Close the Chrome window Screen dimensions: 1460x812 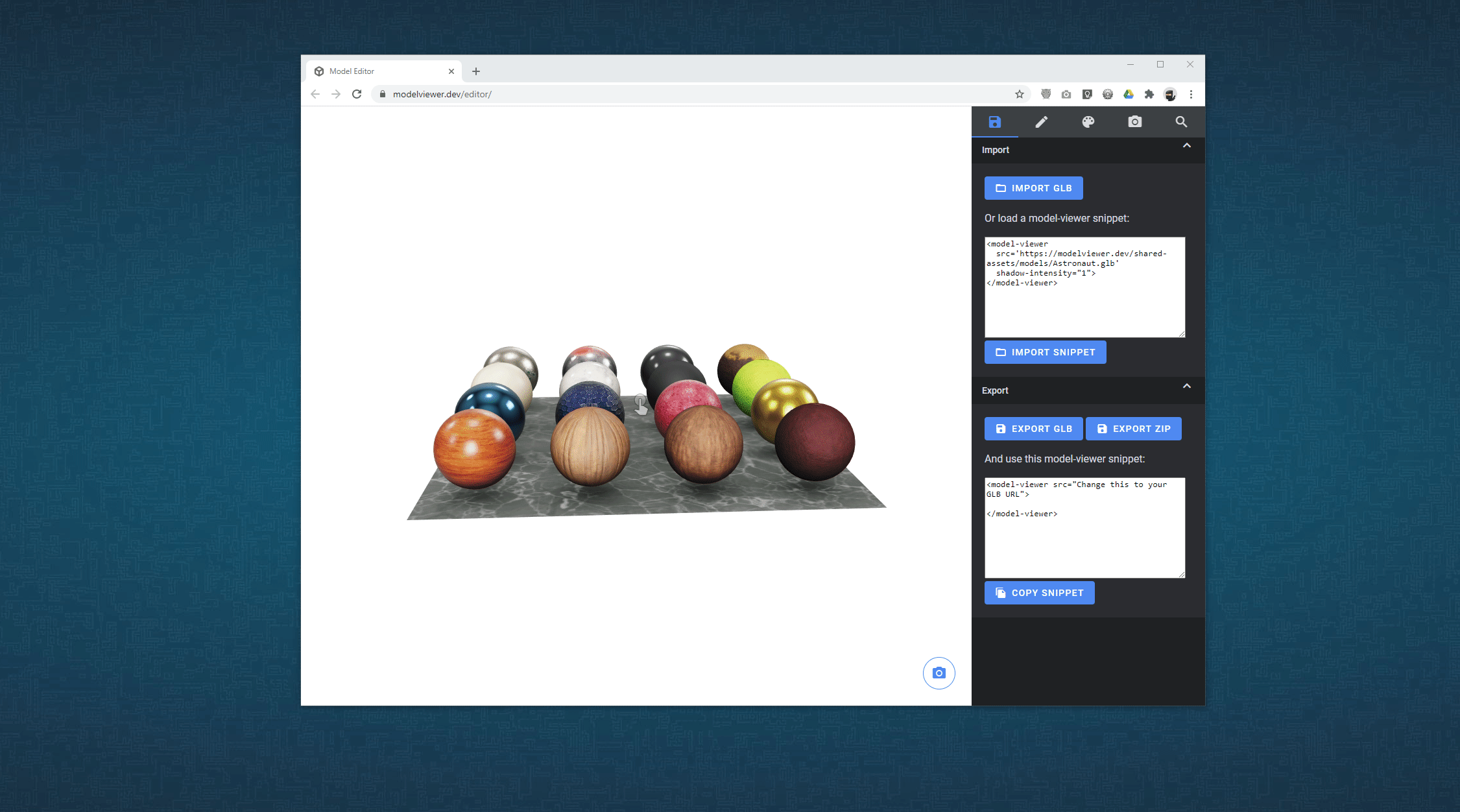(1190, 64)
